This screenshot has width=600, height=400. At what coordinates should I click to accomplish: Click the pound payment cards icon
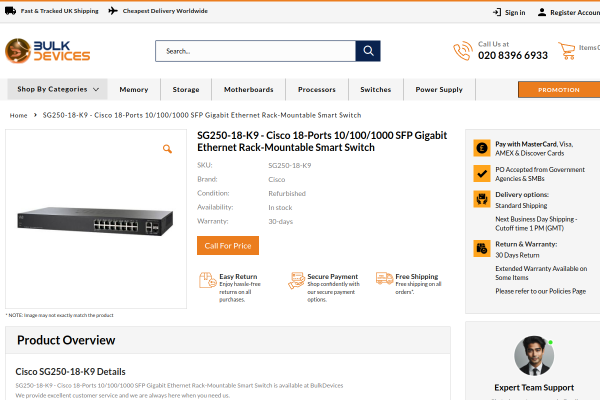point(482,148)
